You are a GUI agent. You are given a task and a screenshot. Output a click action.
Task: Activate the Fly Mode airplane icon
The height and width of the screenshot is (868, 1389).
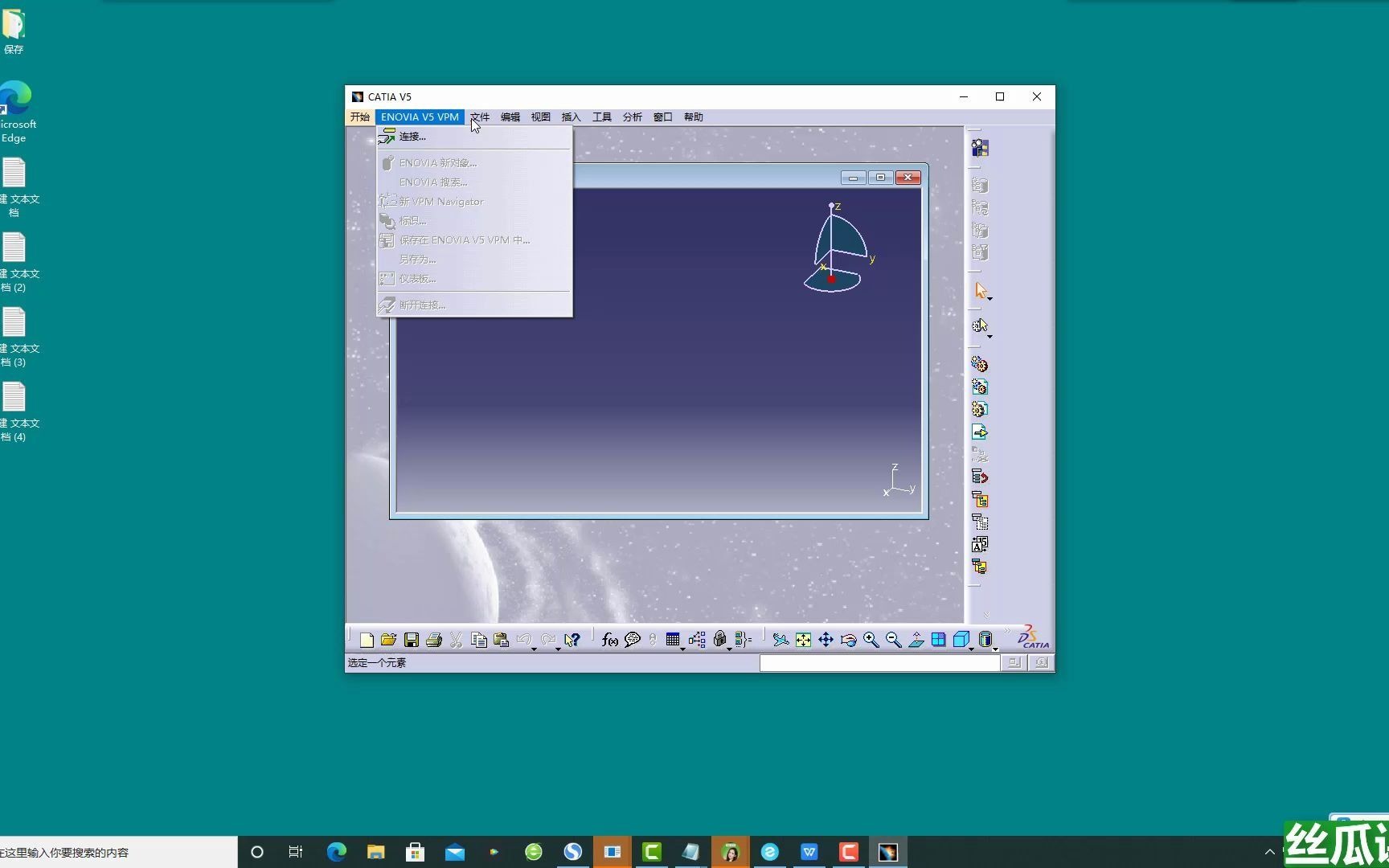pos(781,640)
